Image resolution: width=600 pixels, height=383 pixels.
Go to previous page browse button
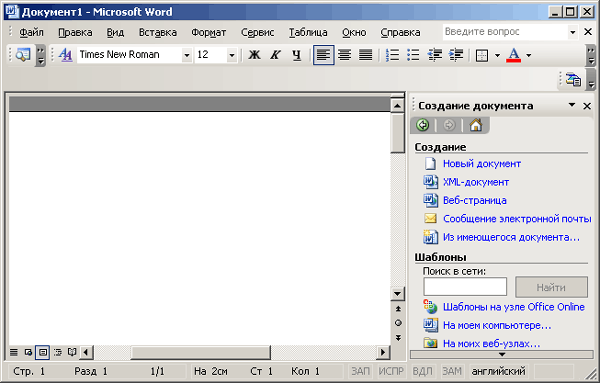(398, 308)
